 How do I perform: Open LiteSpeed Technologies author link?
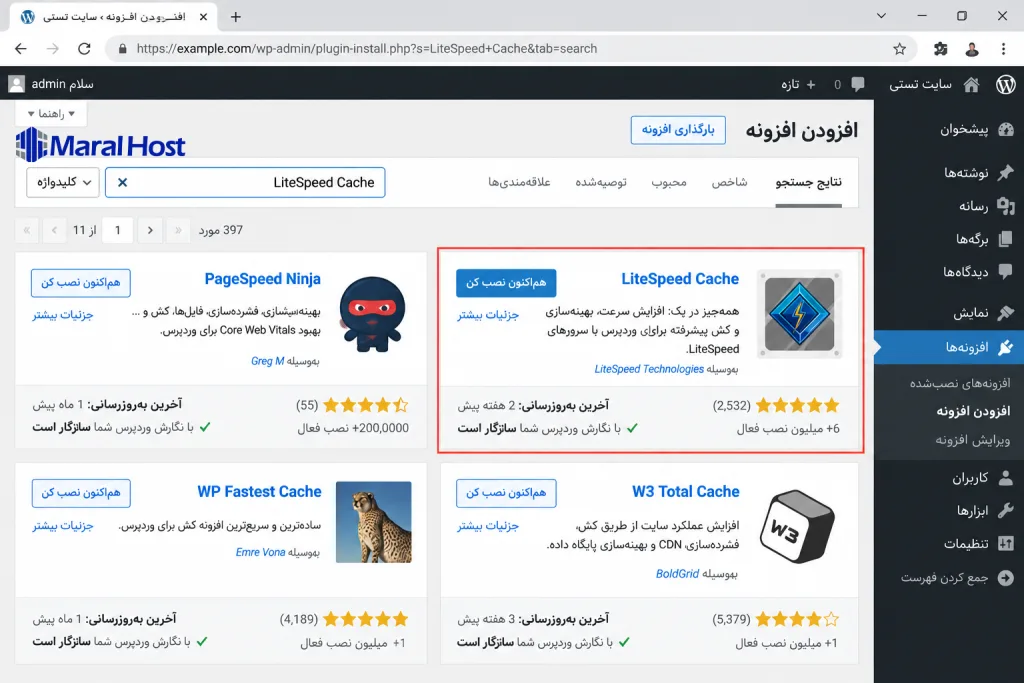point(649,369)
